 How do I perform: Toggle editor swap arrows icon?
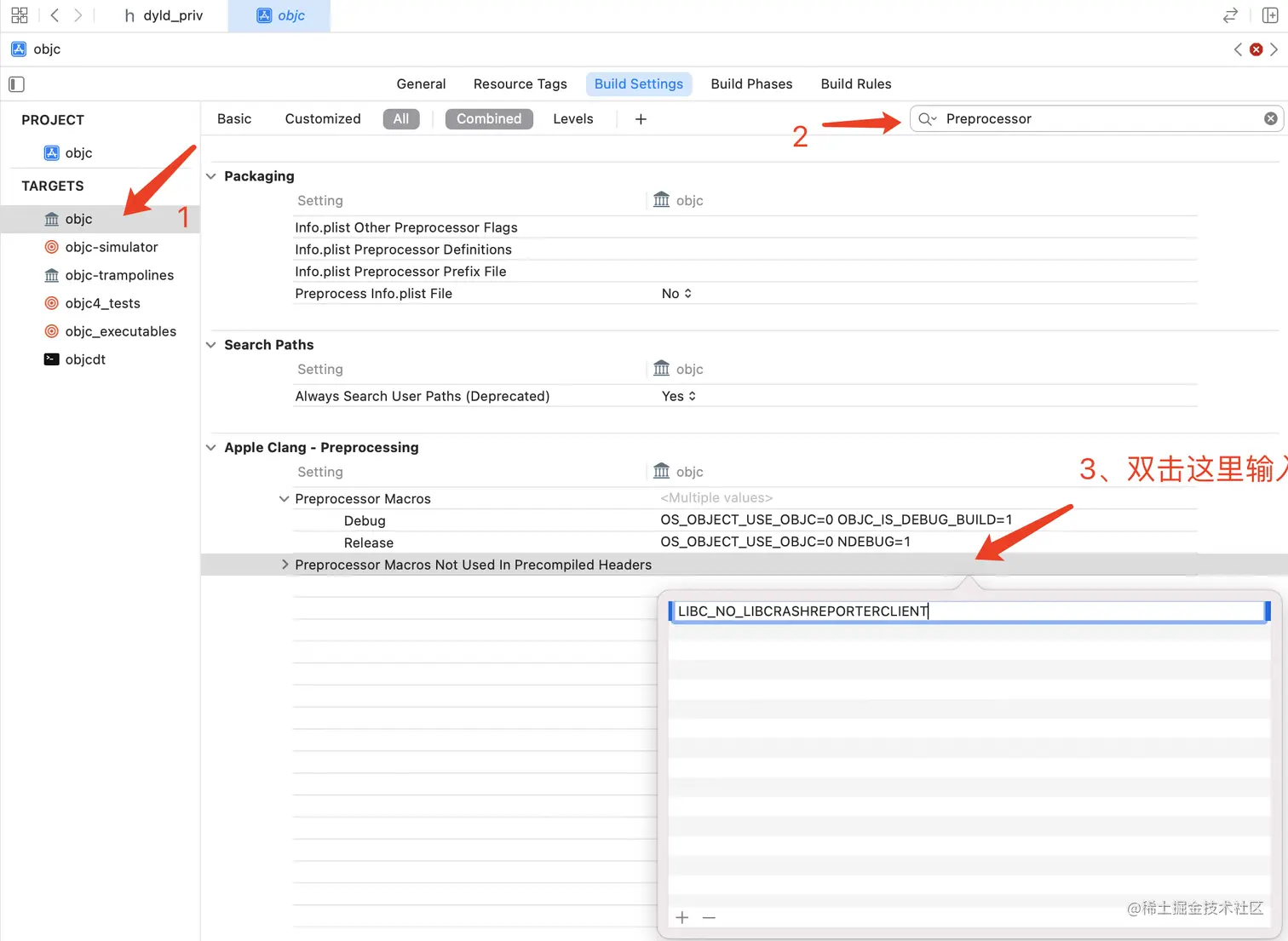[1230, 15]
